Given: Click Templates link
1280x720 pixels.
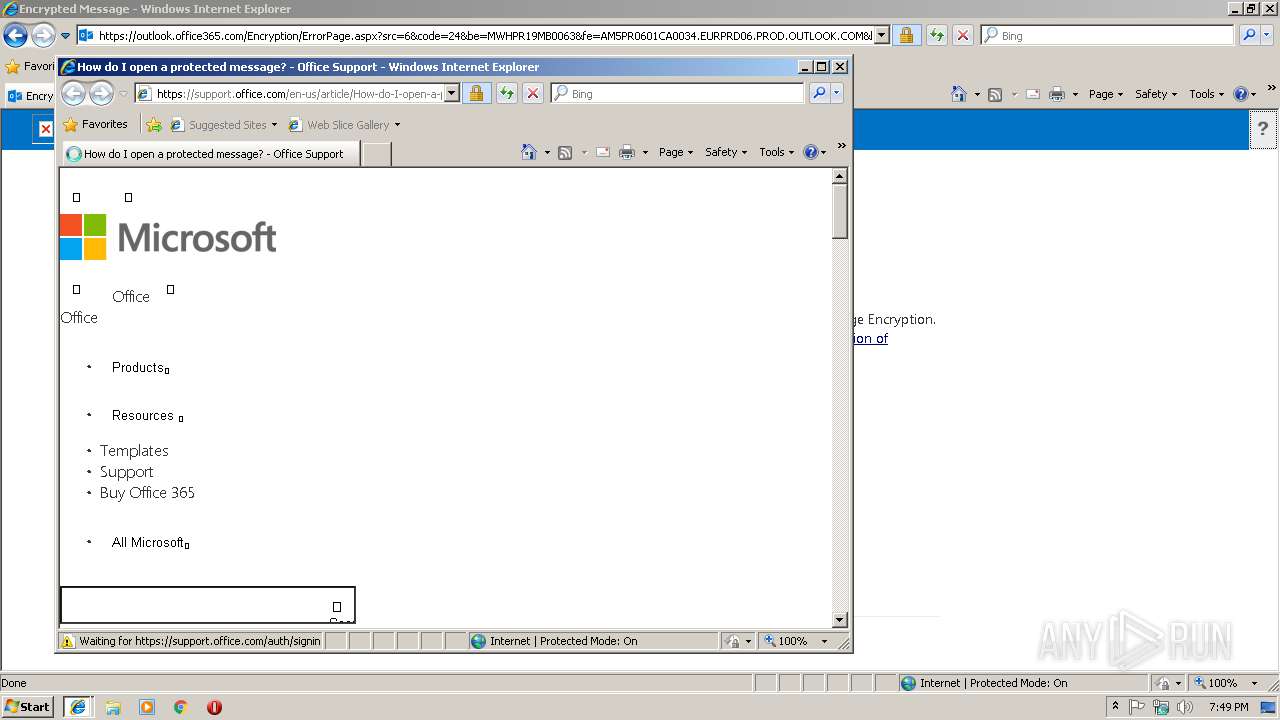Looking at the screenshot, I should [134, 451].
